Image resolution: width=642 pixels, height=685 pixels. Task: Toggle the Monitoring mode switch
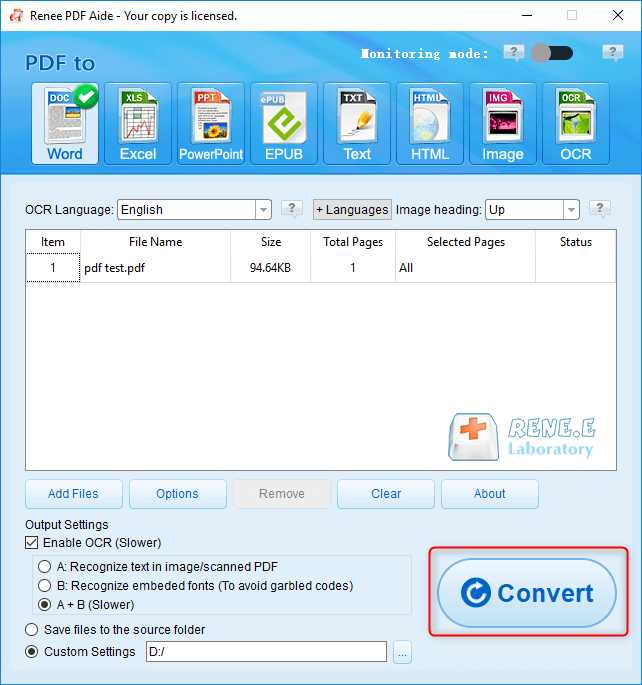click(553, 53)
